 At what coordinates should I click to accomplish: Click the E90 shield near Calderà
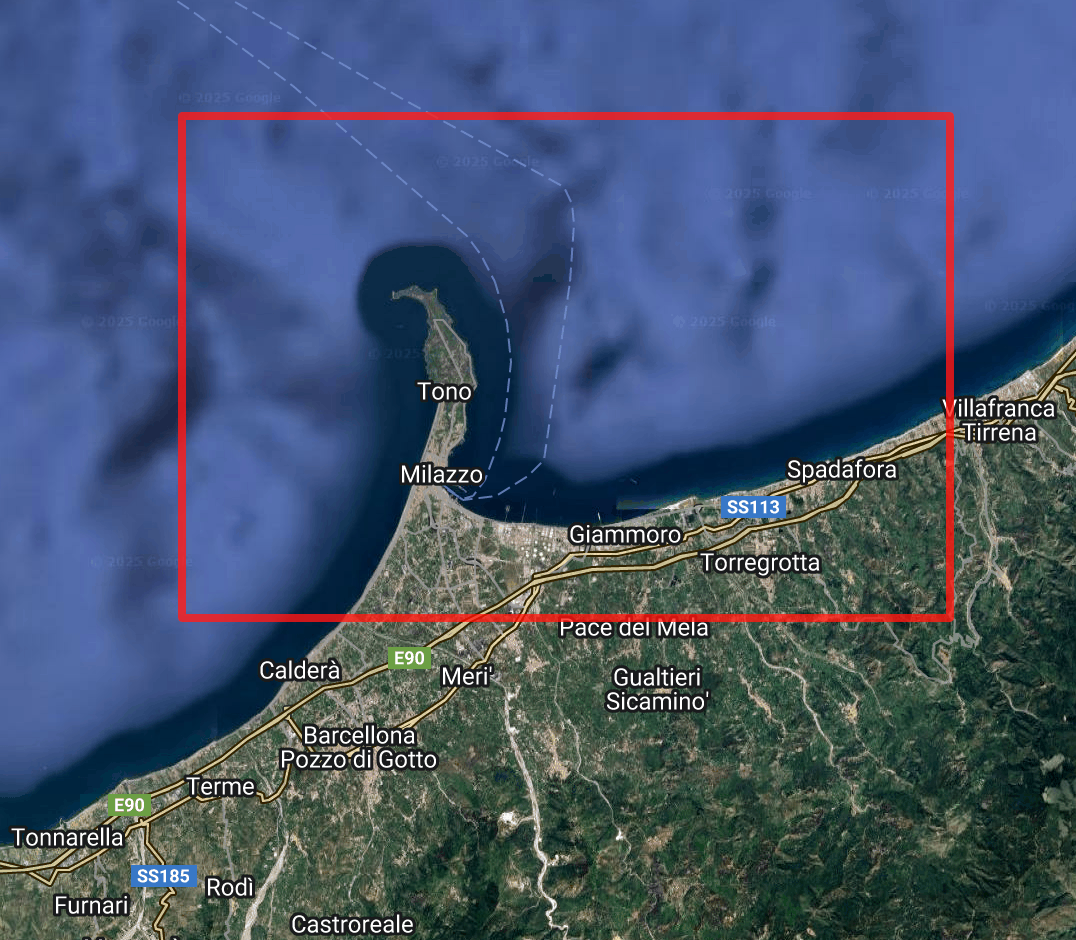tap(410, 658)
